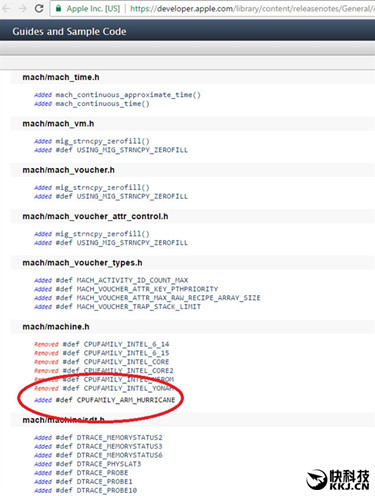375x496 pixels.
Task: Click the browser back arrow
Action: click(6, 8)
